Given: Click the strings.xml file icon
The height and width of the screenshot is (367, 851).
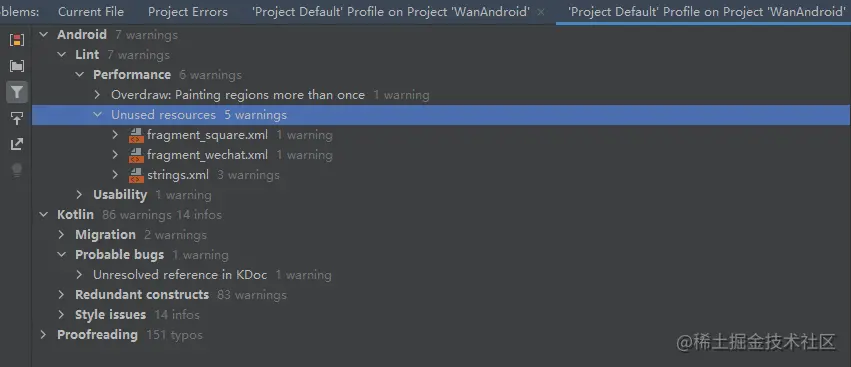Looking at the screenshot, I should (x=136, y=175).
